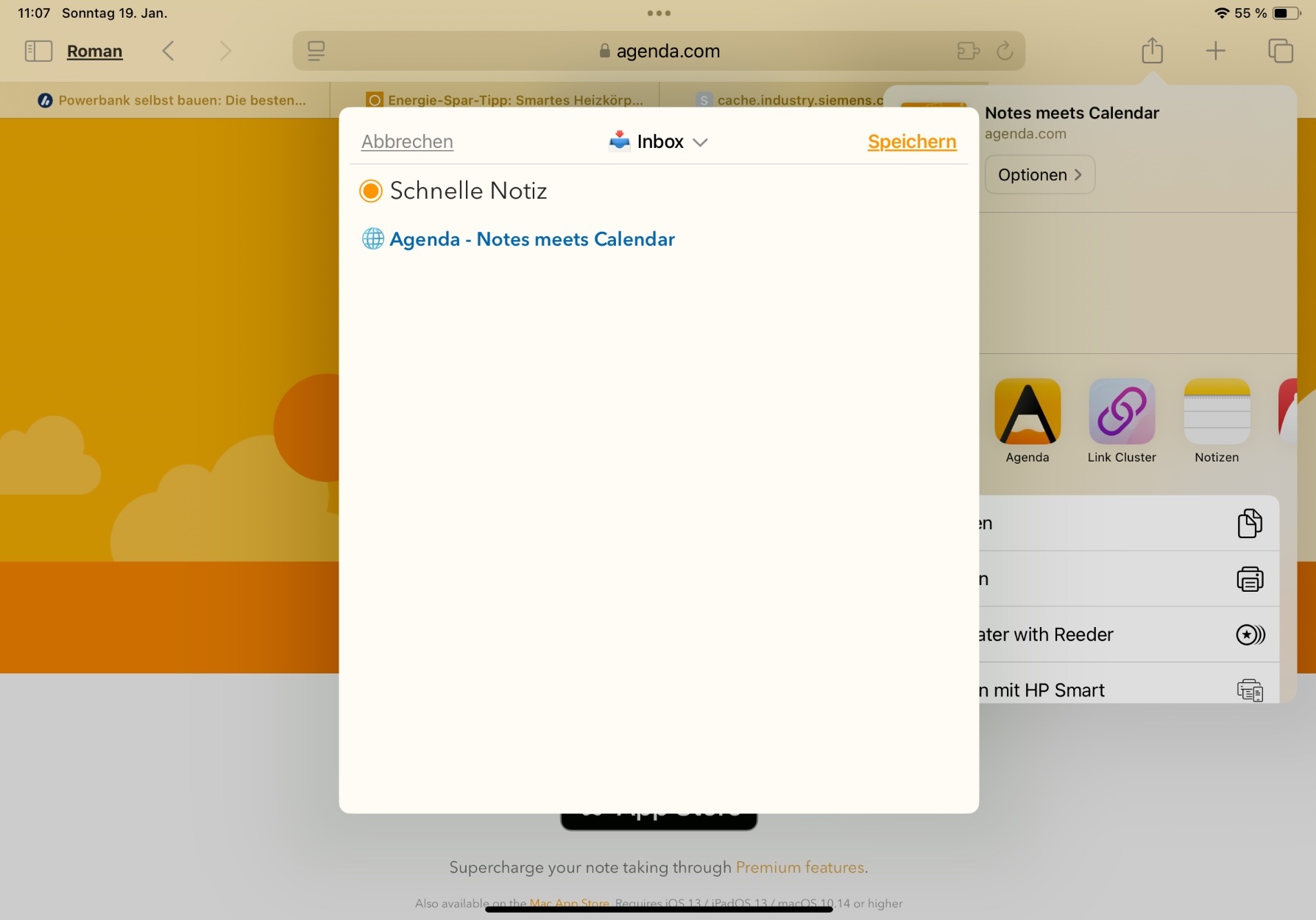The width and height of the screenshot is (1316, 920).
Task: Tap the Wi-Fi status icon
Action: click(1222, 13)
